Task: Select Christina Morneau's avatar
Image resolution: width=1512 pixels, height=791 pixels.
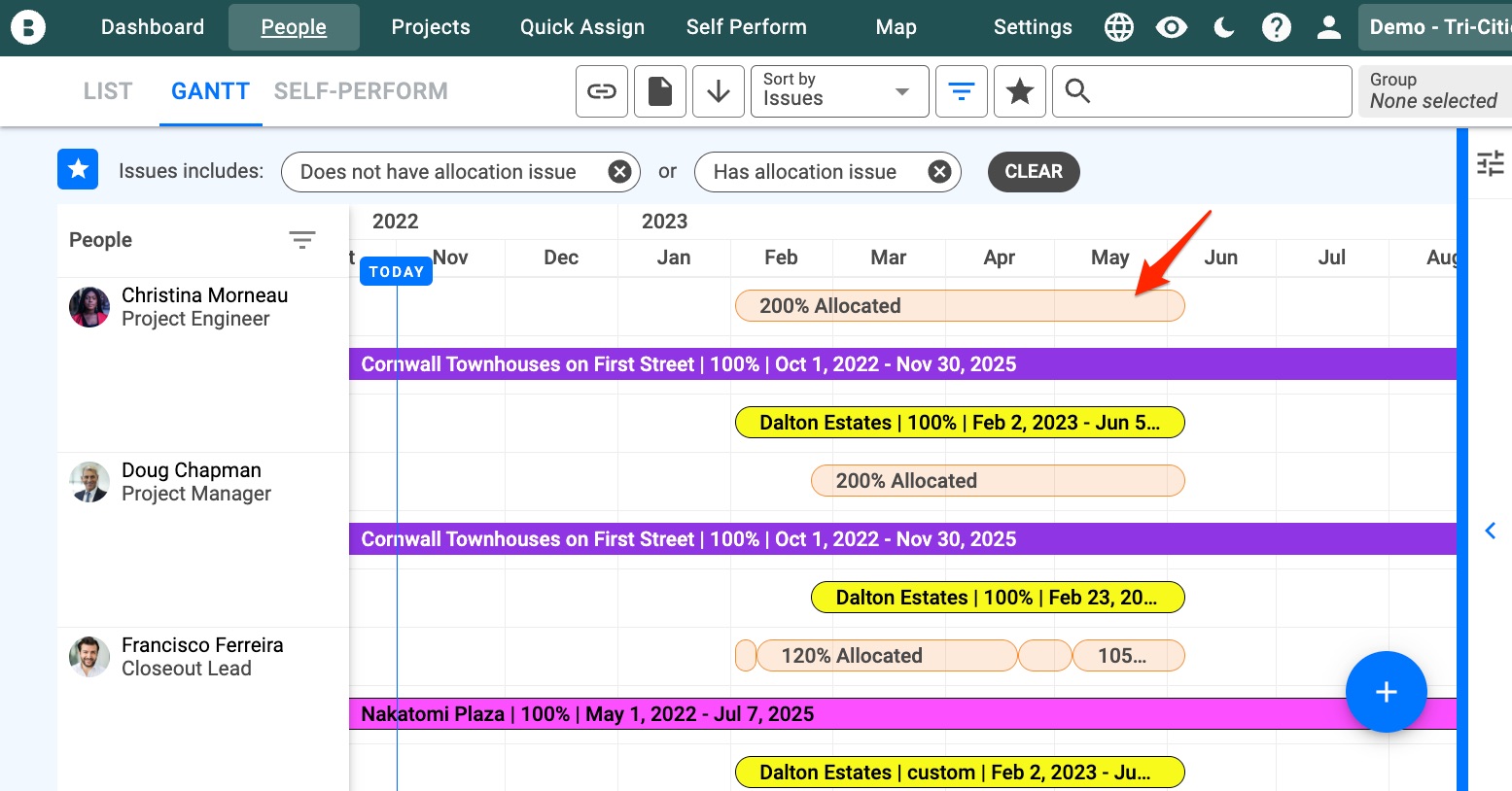Action: [x=89, y=307]
